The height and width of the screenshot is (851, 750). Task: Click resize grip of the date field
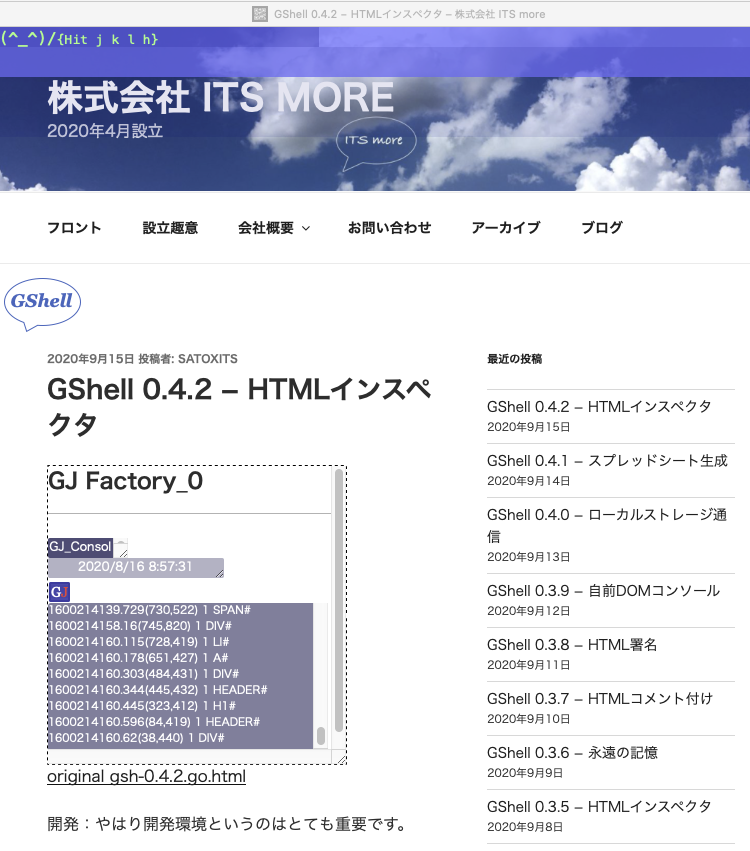point(219,573)
